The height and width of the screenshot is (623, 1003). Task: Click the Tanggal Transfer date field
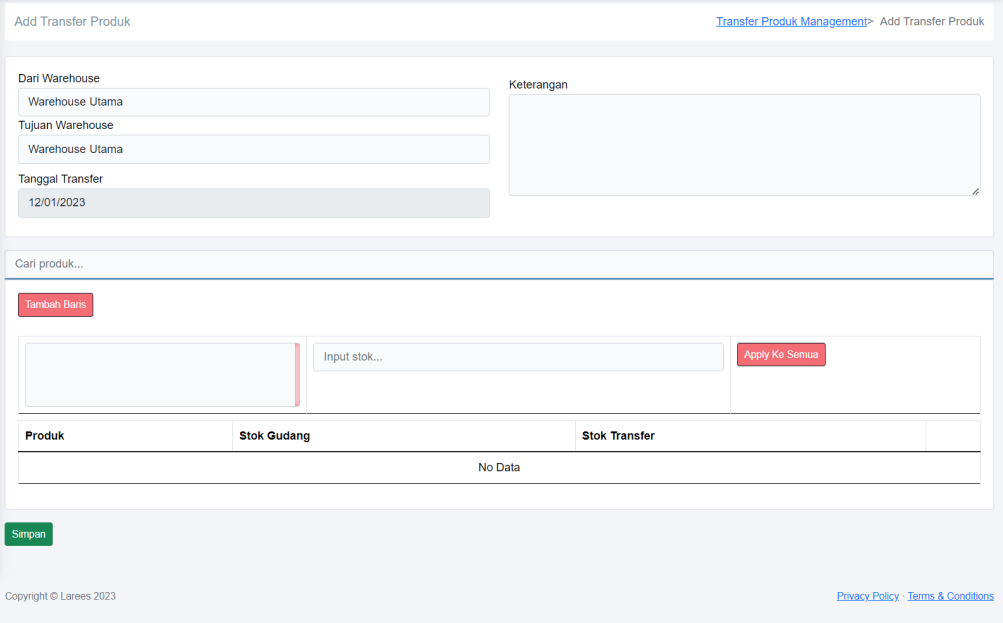pos(253,203)
